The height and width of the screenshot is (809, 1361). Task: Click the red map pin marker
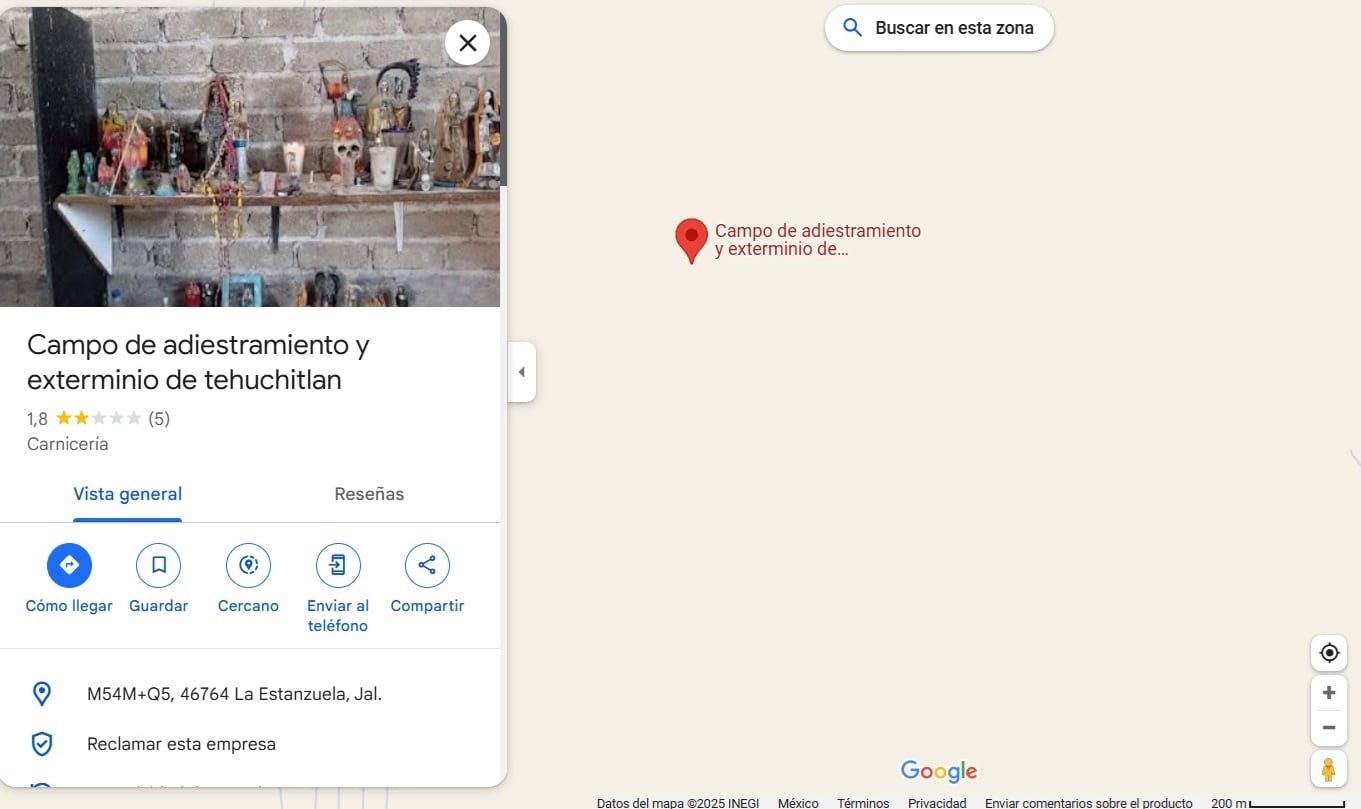pos(691,239)
